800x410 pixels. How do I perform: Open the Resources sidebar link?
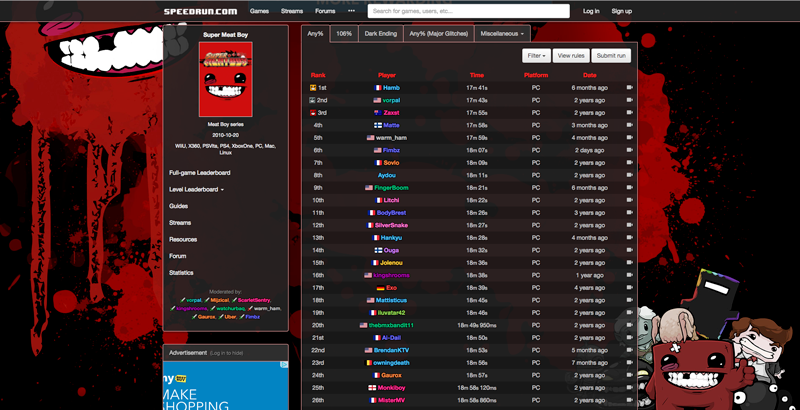[x=183, y=239]
